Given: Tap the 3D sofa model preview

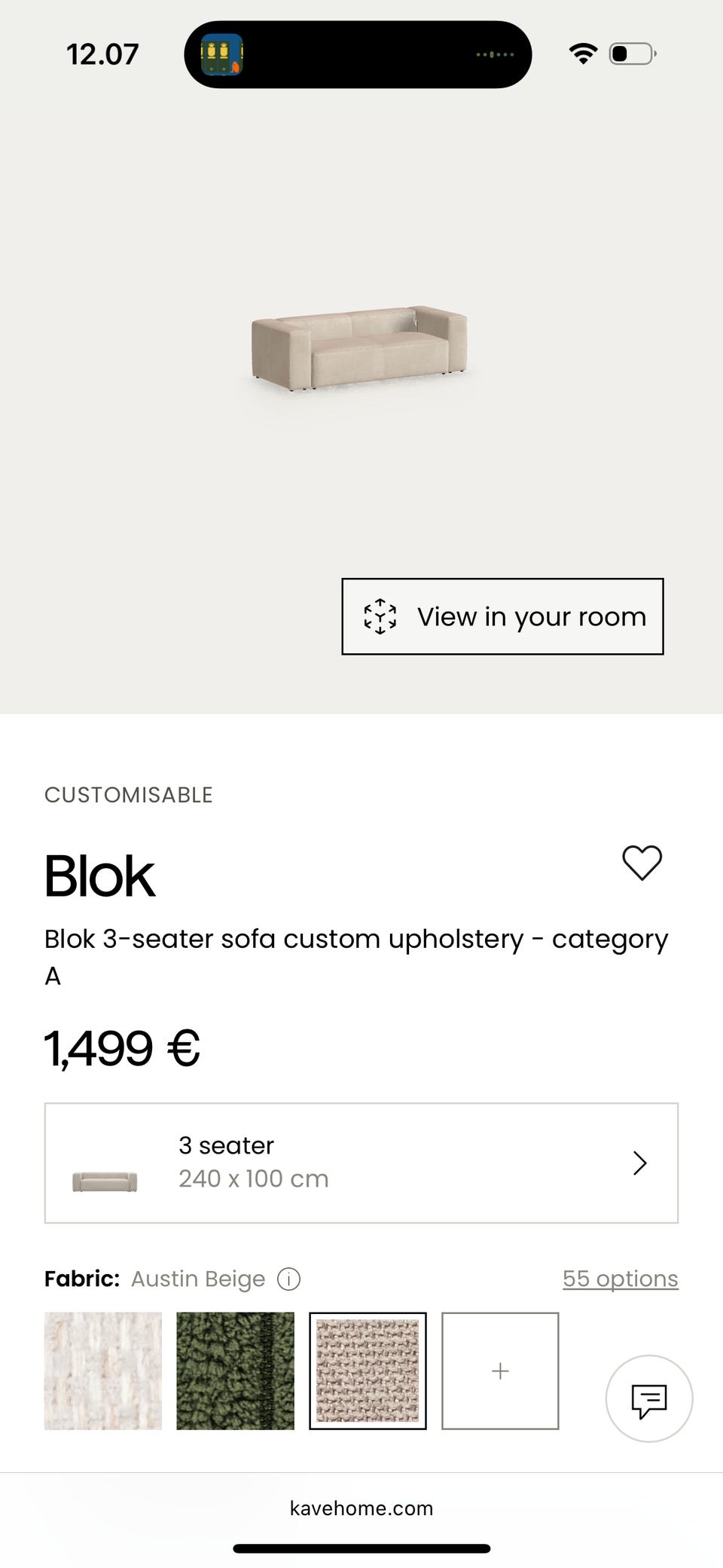Looking at the screenshot, I should (x=359, y=347).
